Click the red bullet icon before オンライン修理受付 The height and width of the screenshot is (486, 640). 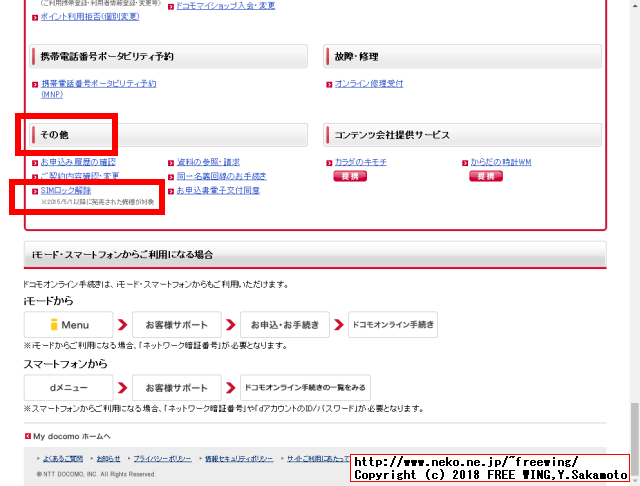[x=329, y=84]
